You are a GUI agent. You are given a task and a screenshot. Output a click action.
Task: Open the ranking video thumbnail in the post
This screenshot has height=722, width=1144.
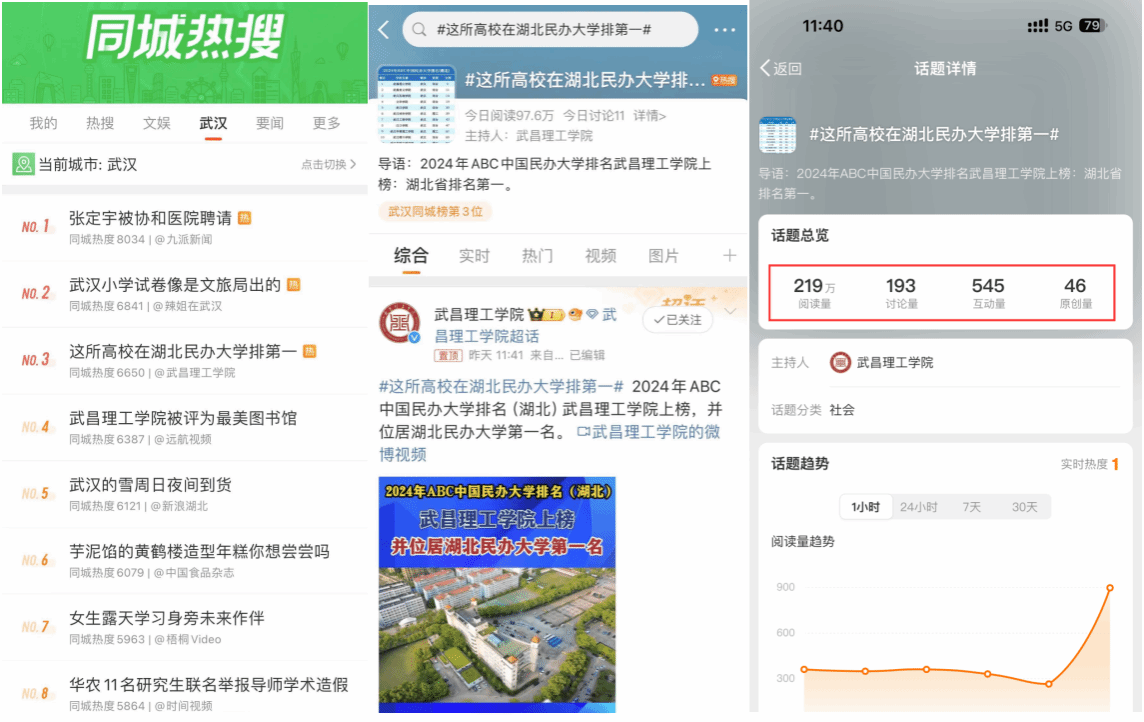tap(497, 594)
